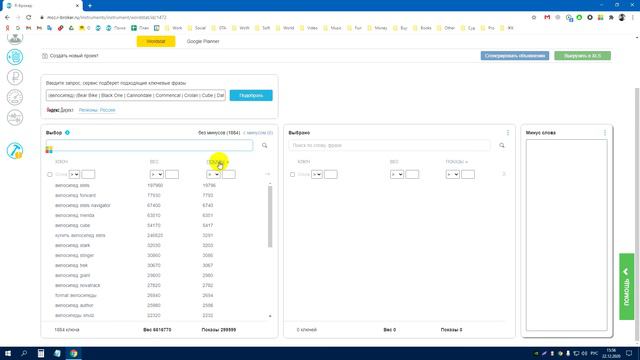Open three-dot menu of Минус слова panel

[605, 133]
